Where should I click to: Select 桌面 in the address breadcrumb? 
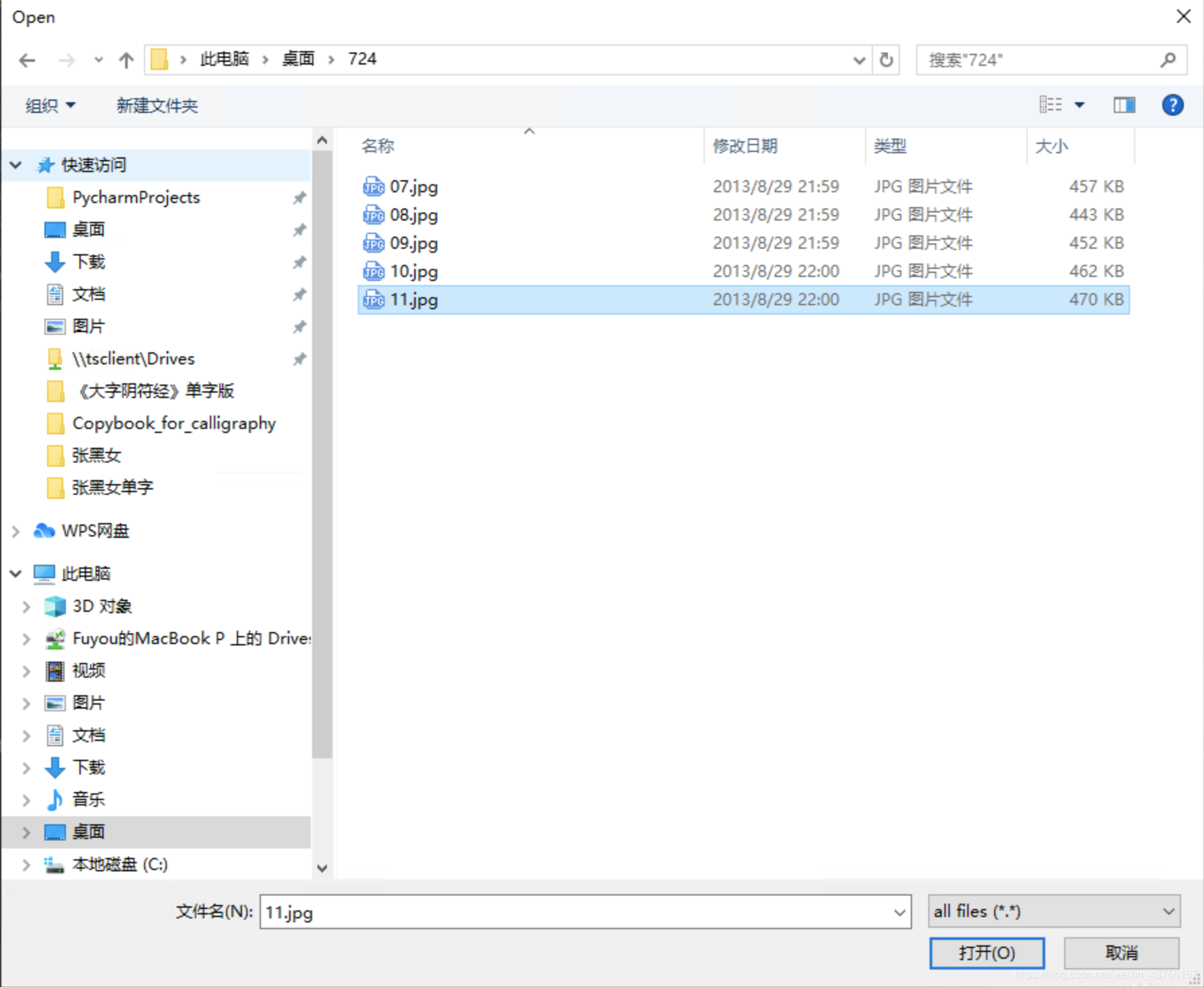click(298, 59)
